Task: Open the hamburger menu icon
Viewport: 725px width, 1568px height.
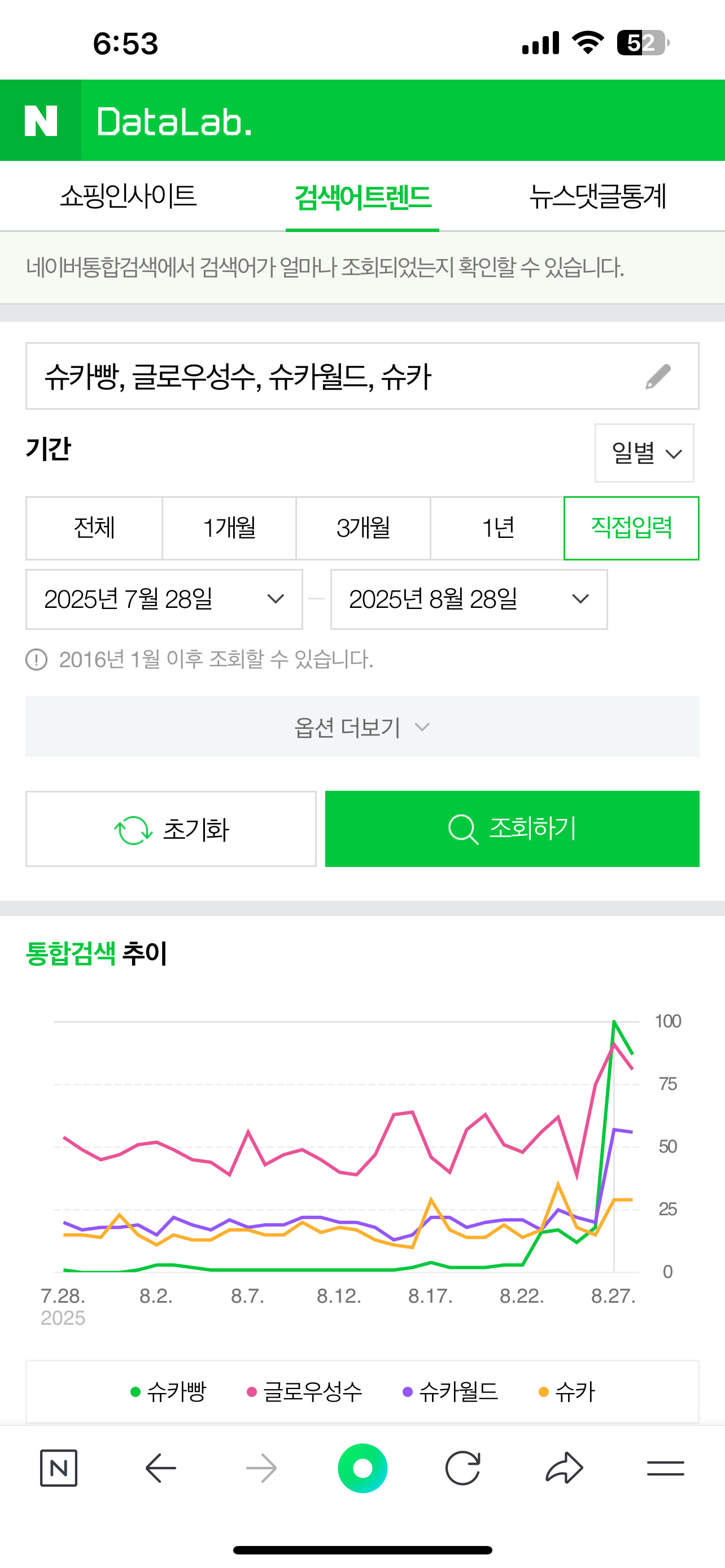Action: (665, 1468)
